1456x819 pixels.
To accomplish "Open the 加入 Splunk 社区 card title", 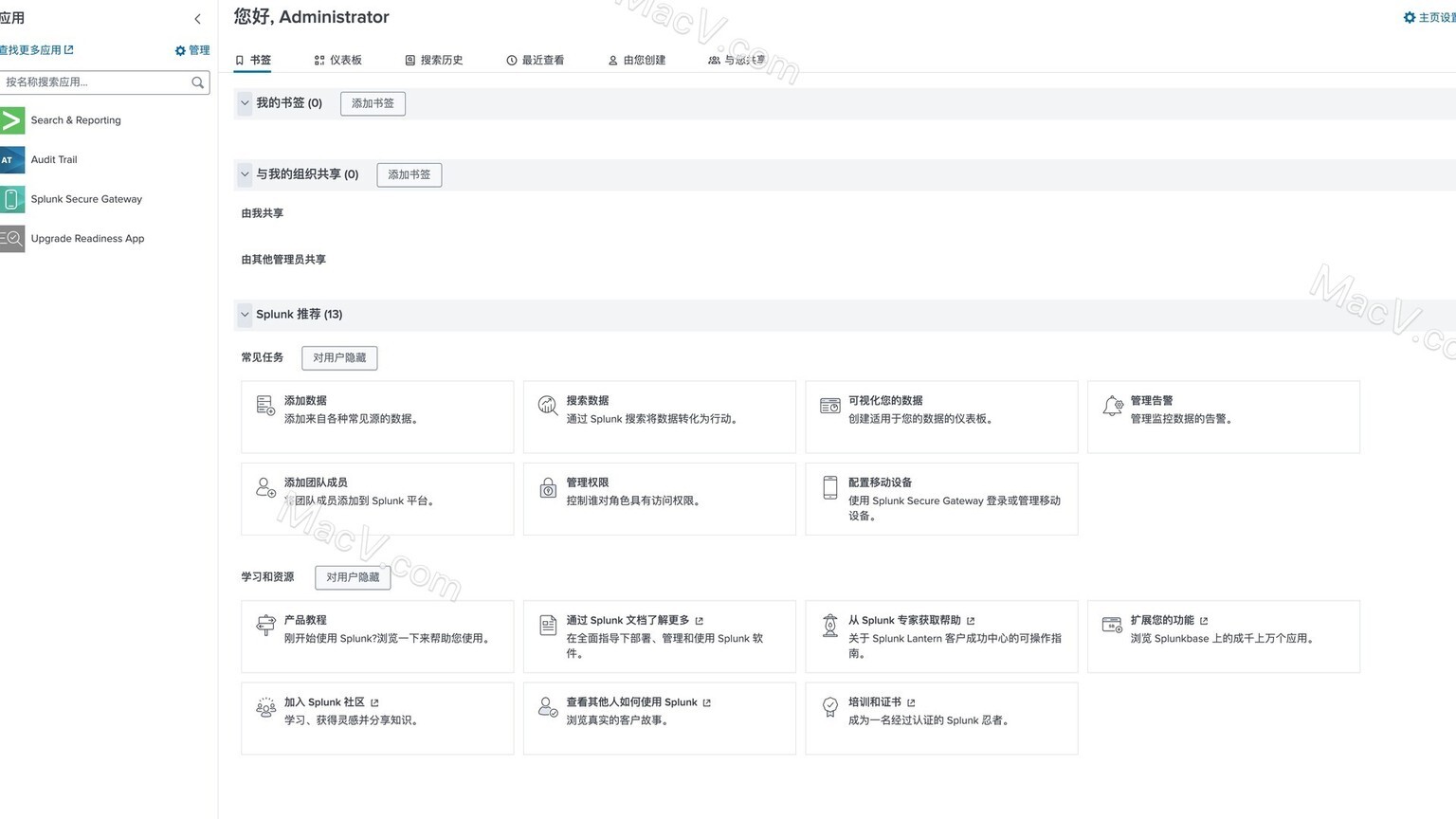I will (324, 702).
